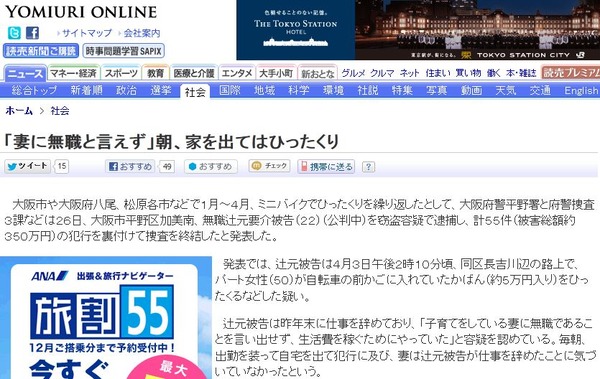Click the Facebook おすすめ button
This screenshot has width=600, height=379.
click(x=130, y=167)
